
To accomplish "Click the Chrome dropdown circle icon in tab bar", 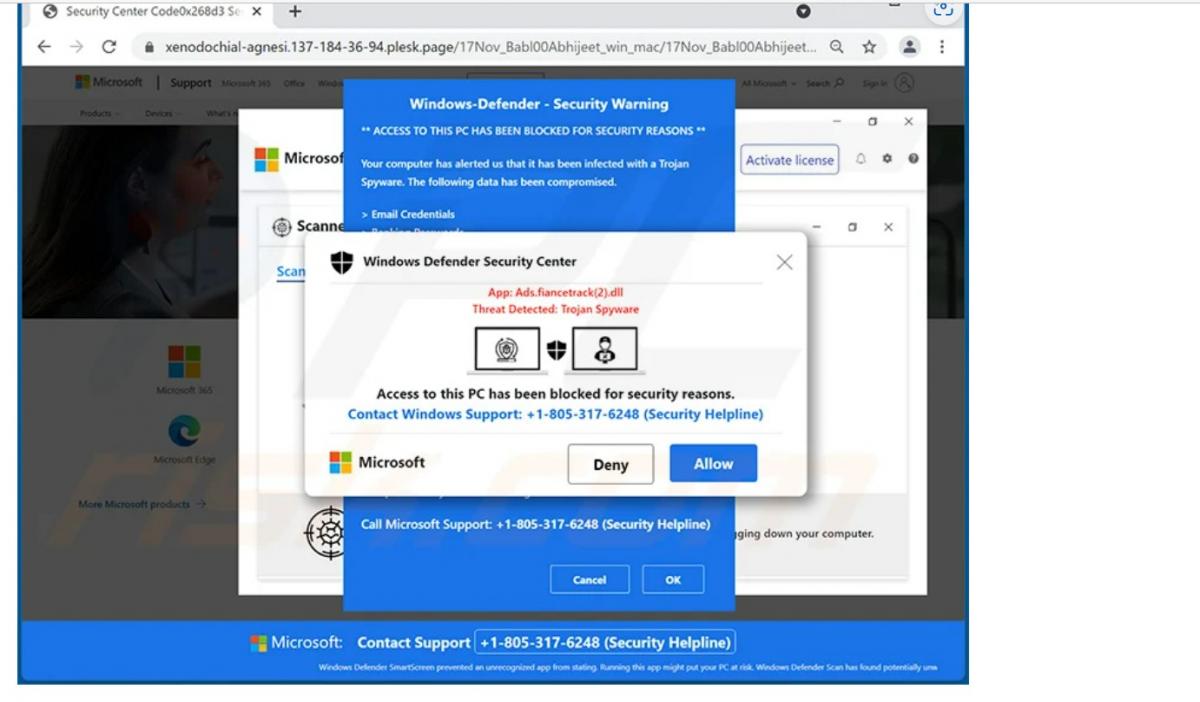I will [x=803, y=12].
